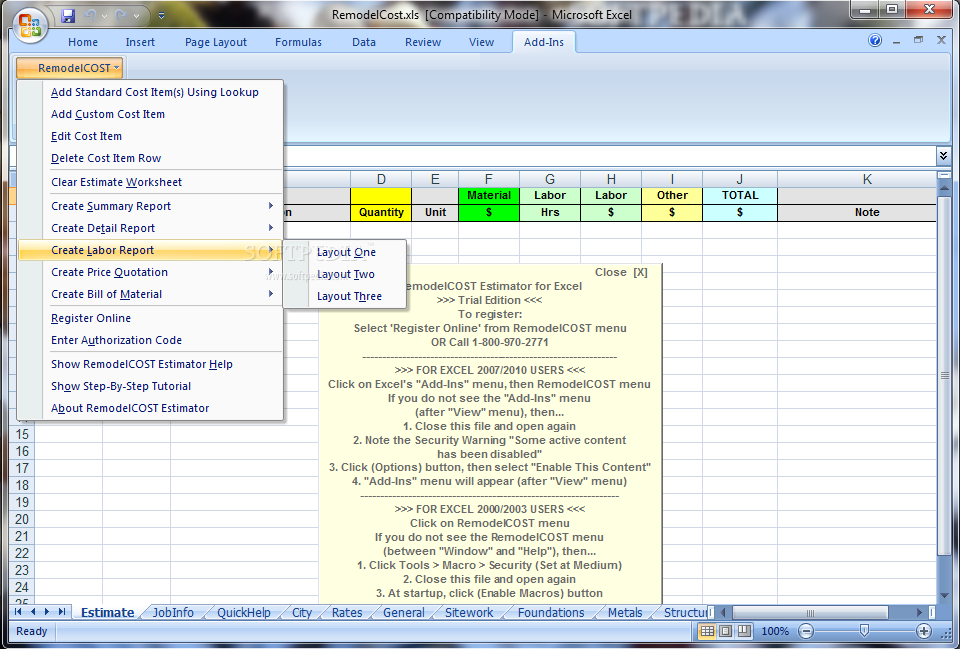This screenshot has height=649, width=960.
Task: Switch to the Home ribbon tab
Action: point(83,42)
